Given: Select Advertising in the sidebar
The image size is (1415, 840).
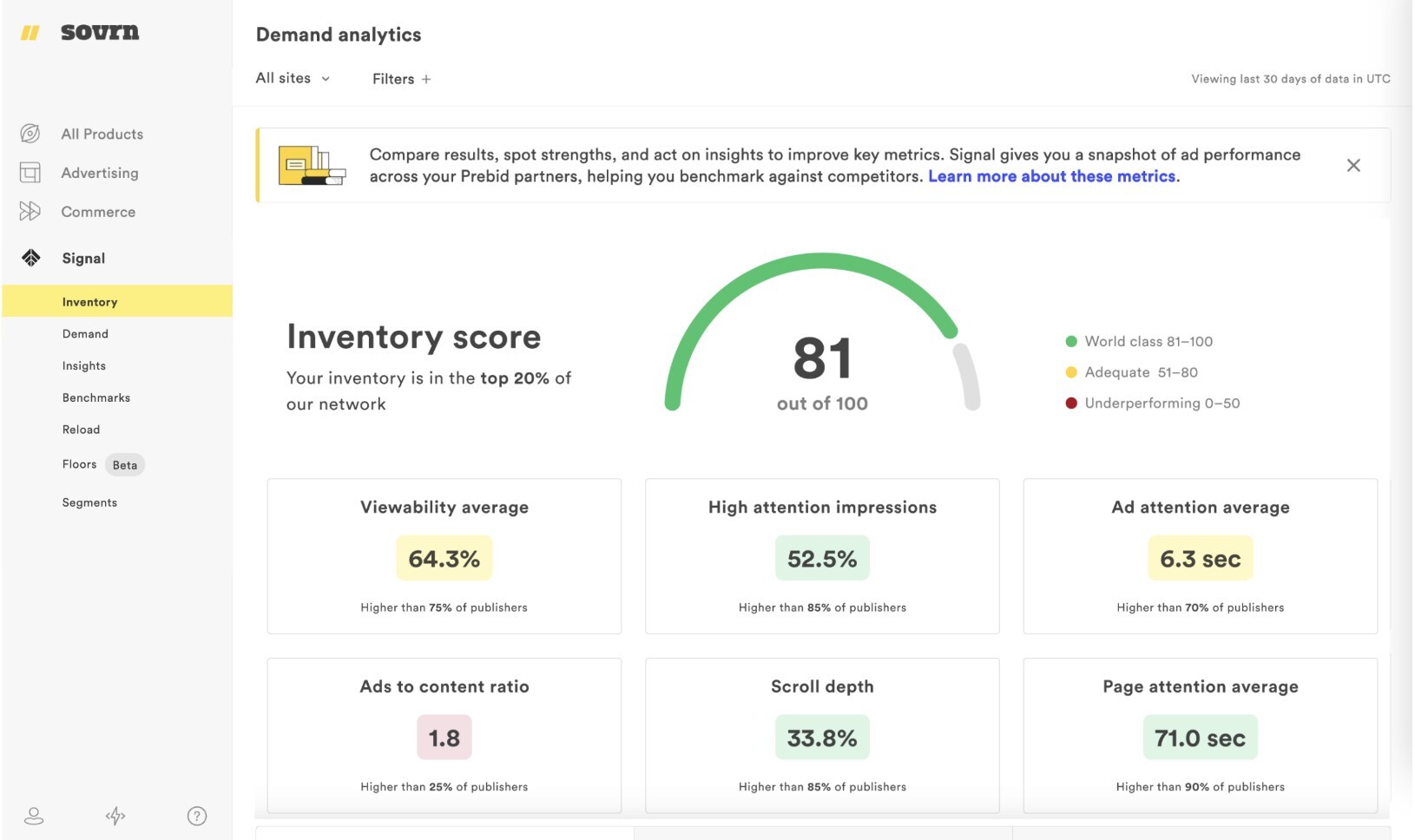Looking at the screenshot, I should coord(100,173).
